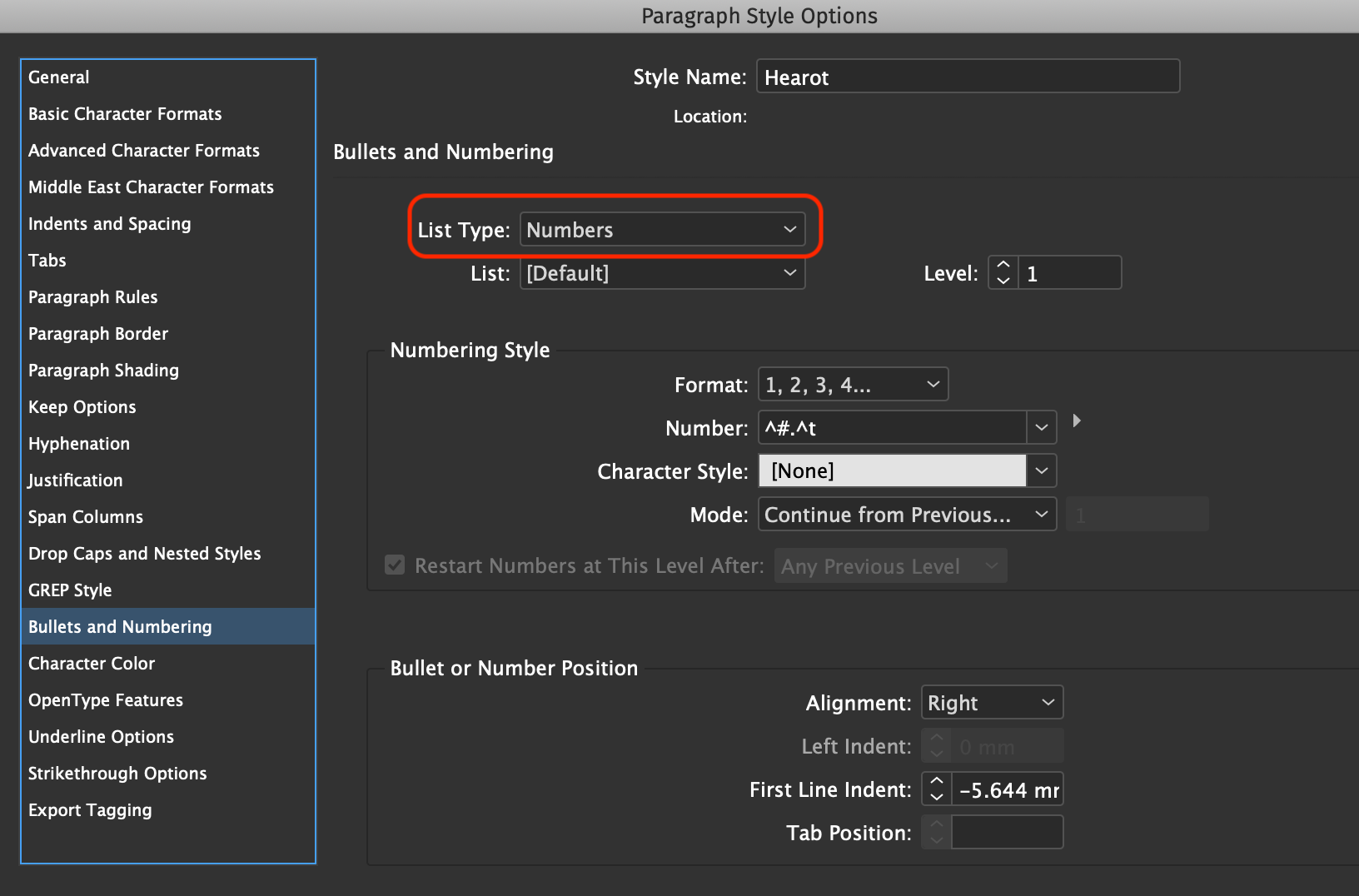Go to Drop Caps and Nested Styles

click(145, 554)
